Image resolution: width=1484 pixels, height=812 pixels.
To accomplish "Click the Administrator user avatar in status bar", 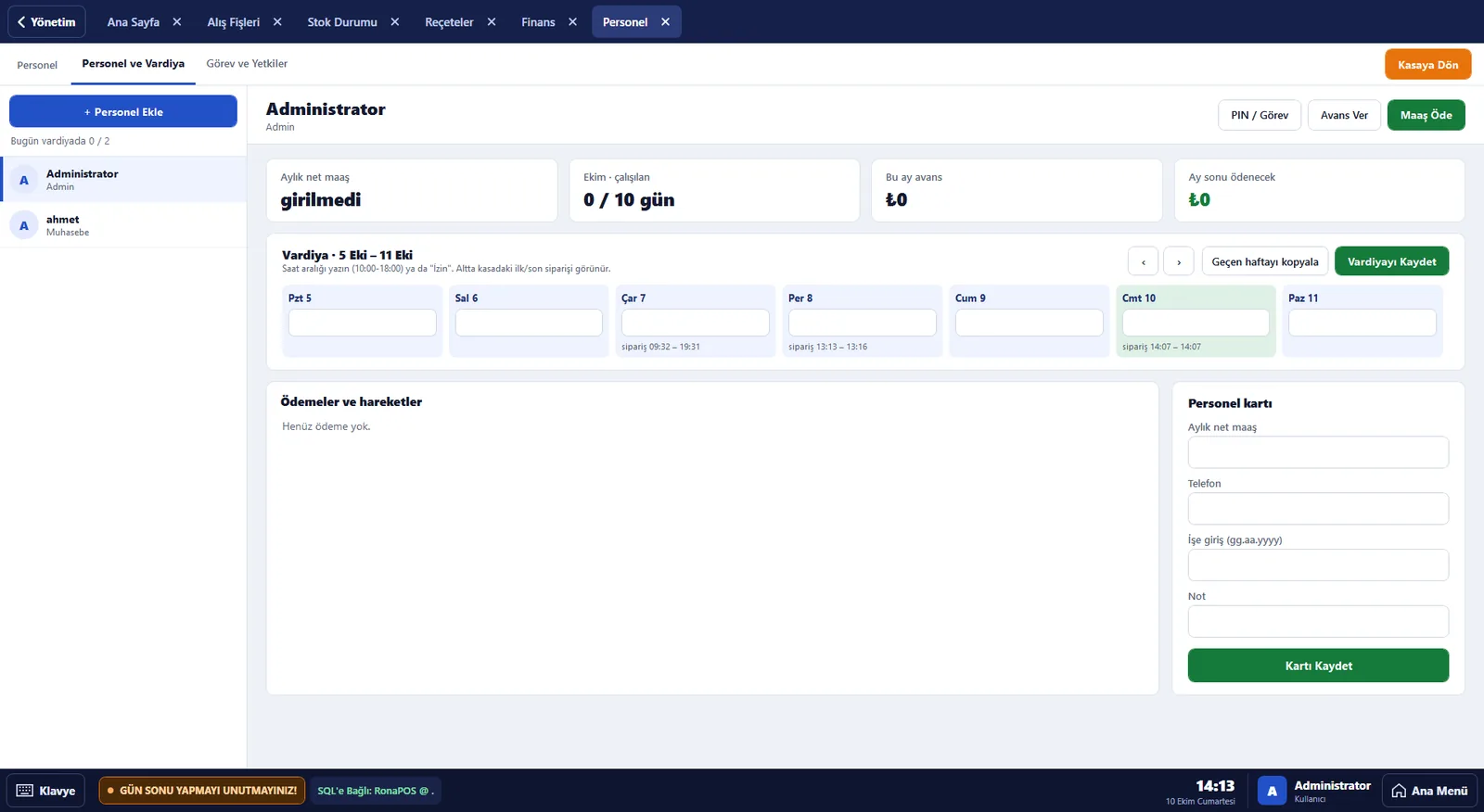I will tap(1272, 791).
